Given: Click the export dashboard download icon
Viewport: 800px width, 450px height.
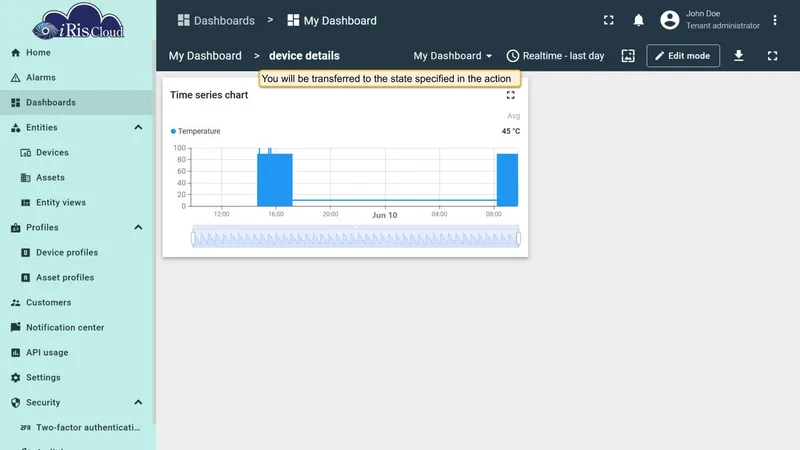Looking at the screenshot, I should tap(738, 56).
